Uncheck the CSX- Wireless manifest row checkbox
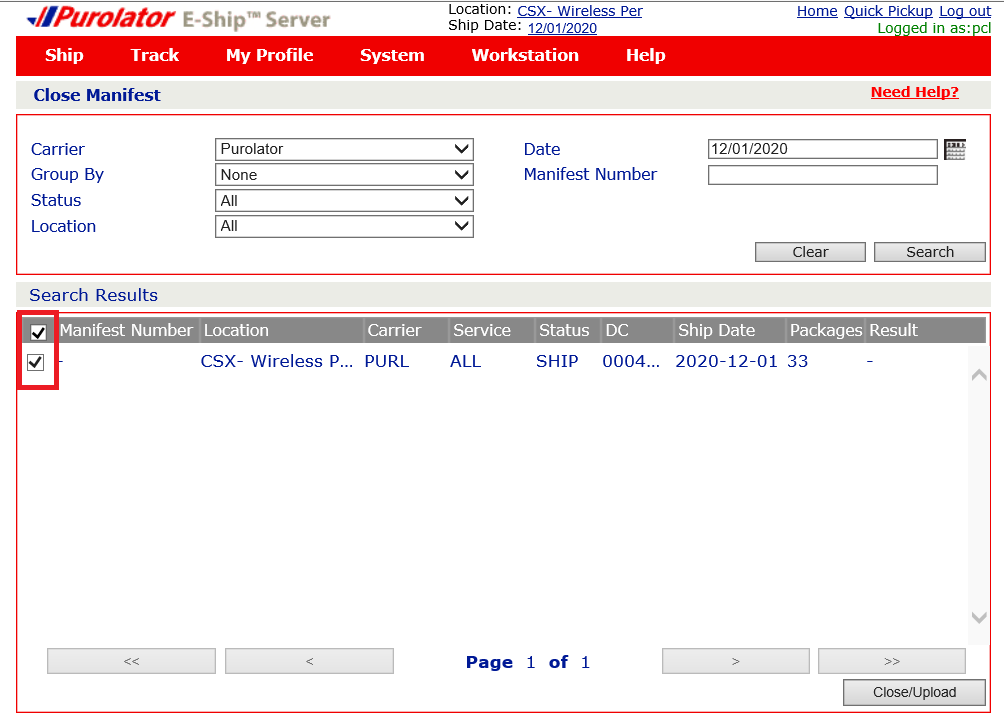Viewport: 1004px width, 721px height. coord(36,362)
